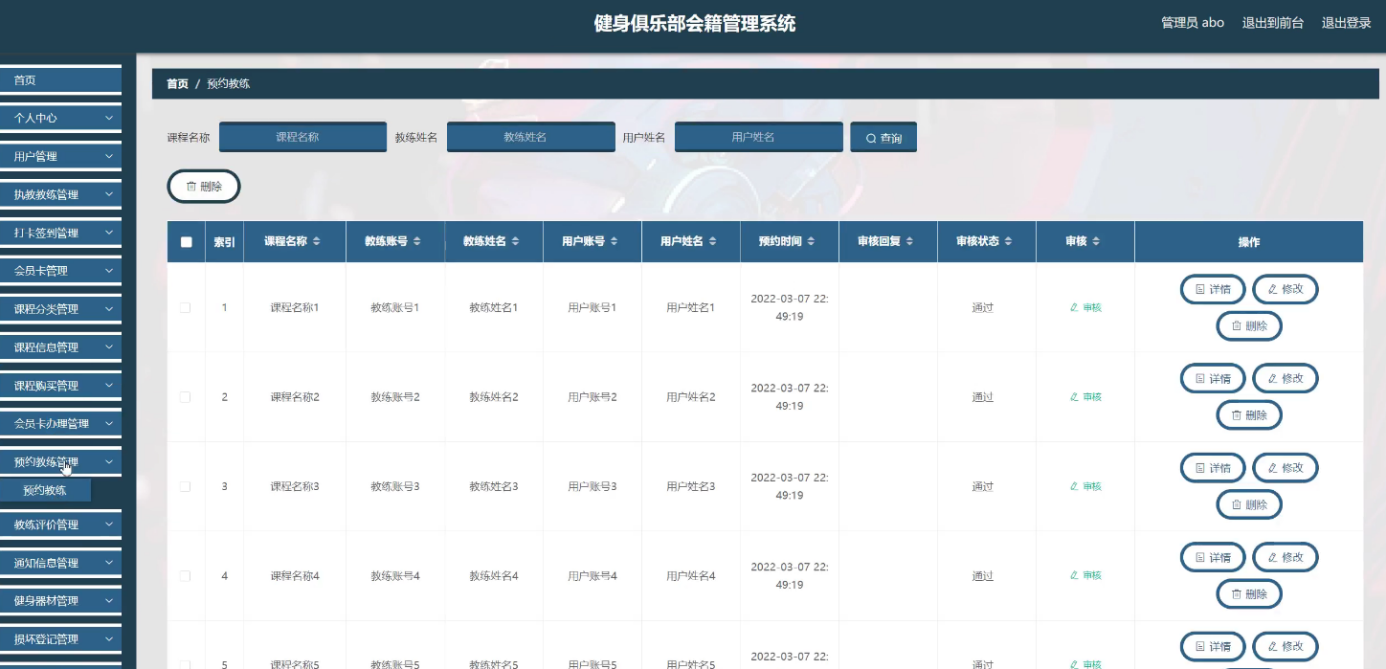Open 首页 in the sidebar
1386x669 pixels.
60,80
